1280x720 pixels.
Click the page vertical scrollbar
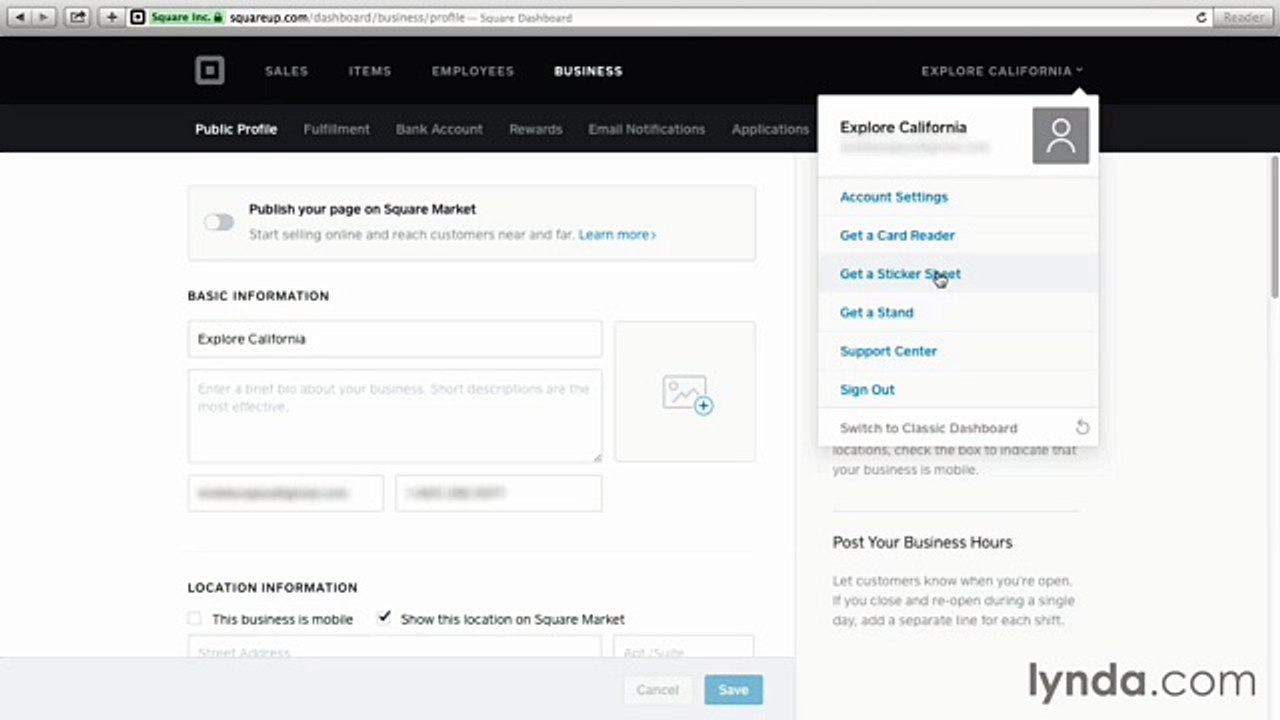point(1274,227)
